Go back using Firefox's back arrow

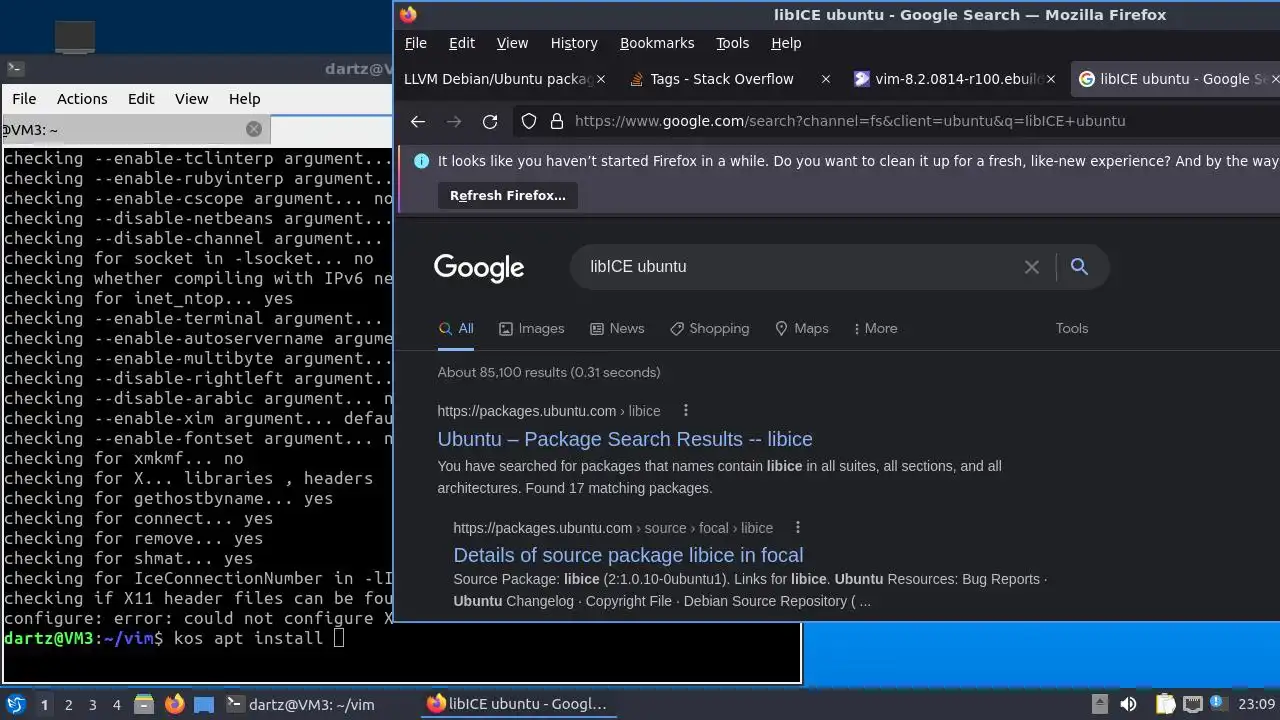[418, 121]
